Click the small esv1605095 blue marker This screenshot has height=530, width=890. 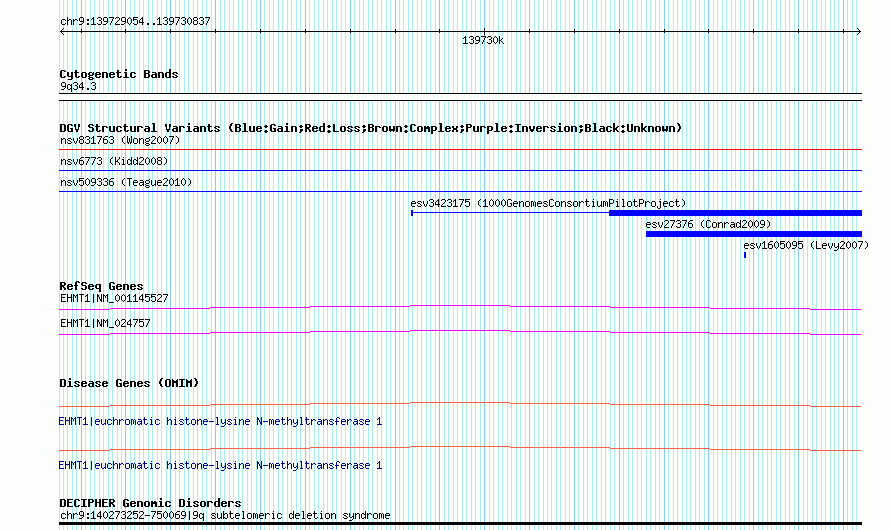(x=745, y=255)
